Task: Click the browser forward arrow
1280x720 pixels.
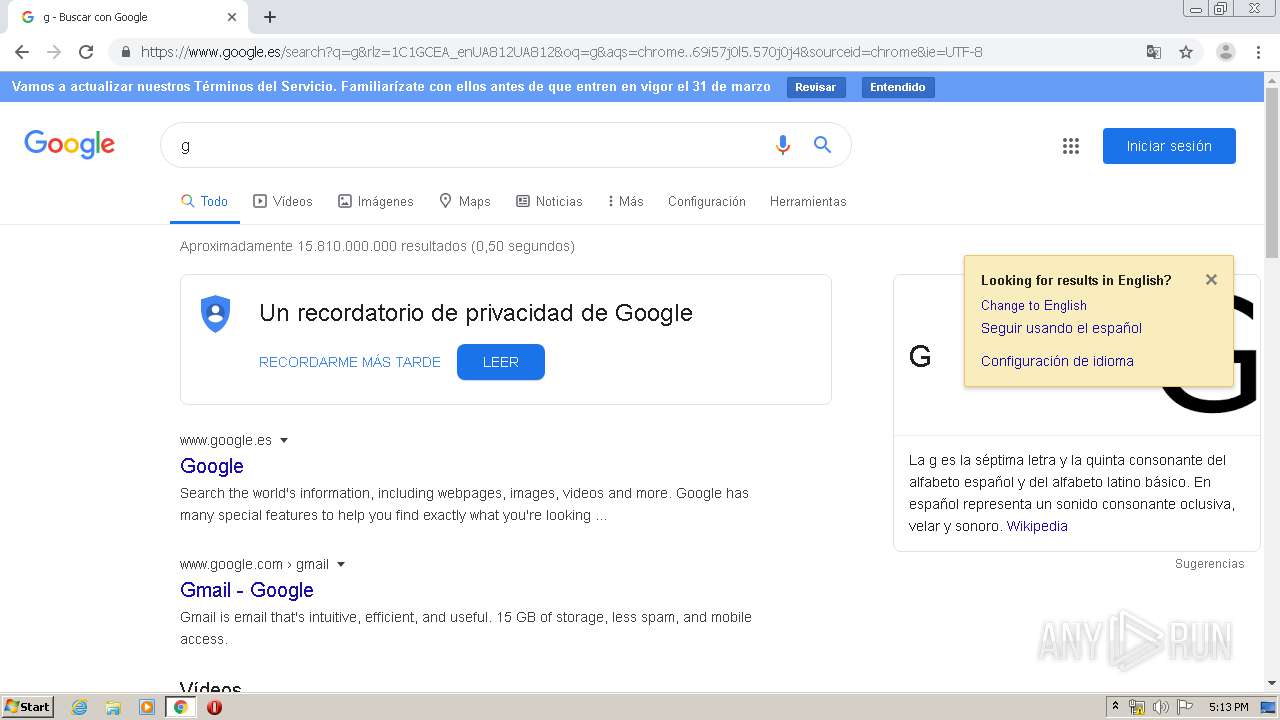Action: pos(54,52)
